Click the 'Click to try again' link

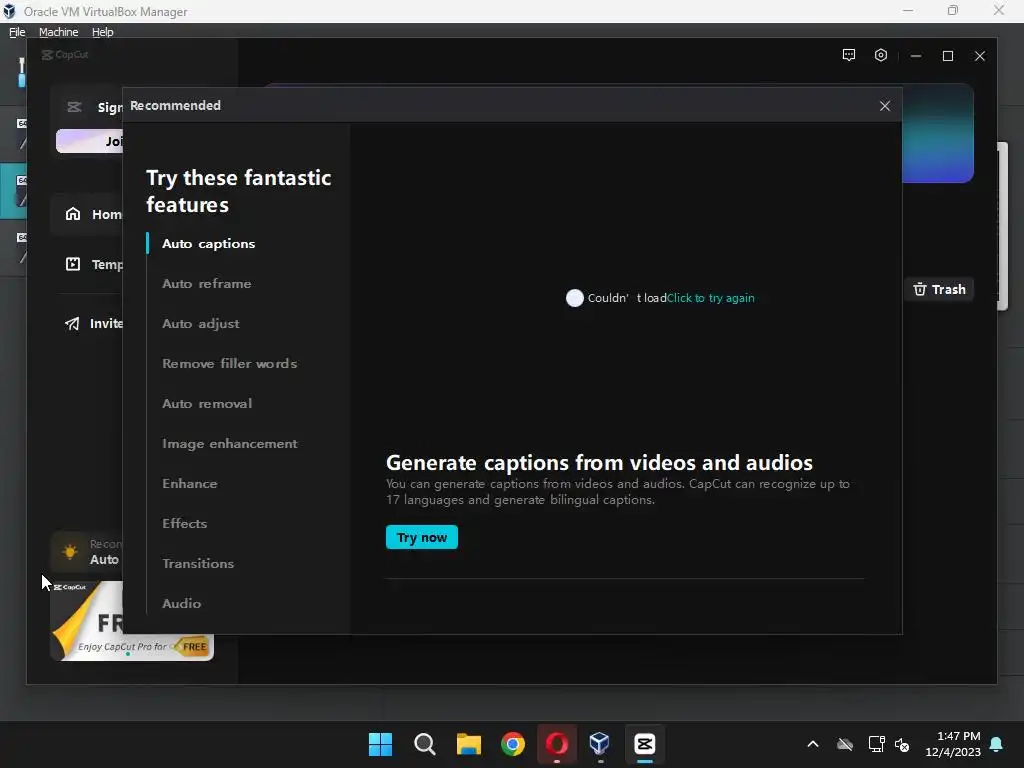[710, 298]
